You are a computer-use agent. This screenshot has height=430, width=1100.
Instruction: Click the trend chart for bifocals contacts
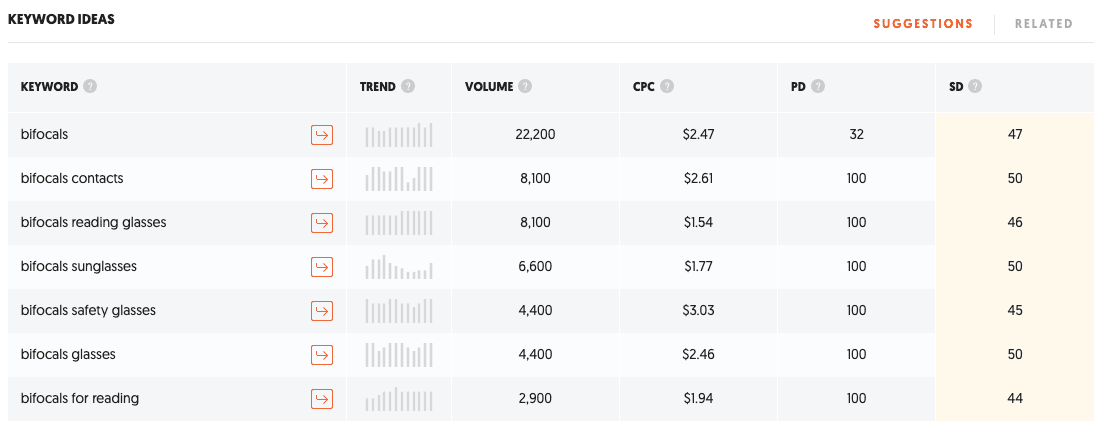[x=399, y=179]
